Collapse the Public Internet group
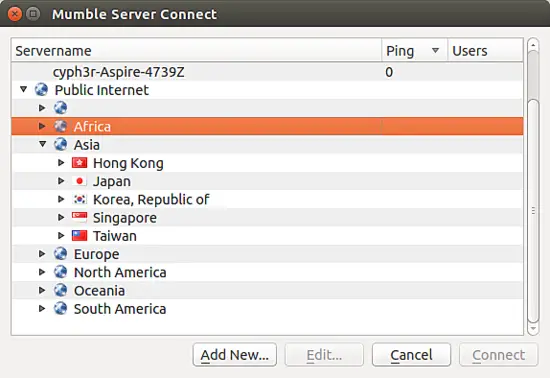 click(24, 89)
